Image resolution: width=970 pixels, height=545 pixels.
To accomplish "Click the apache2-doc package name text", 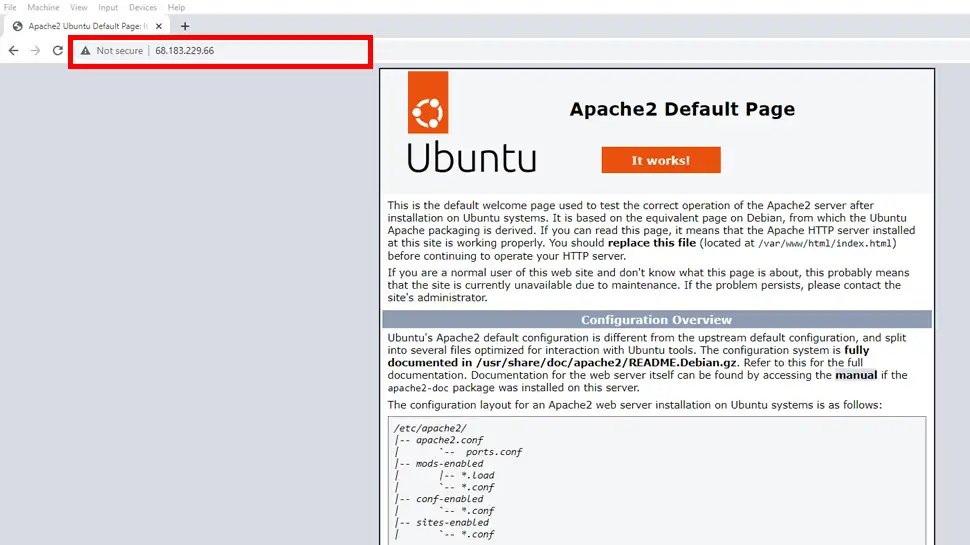I will coord(418,388).
